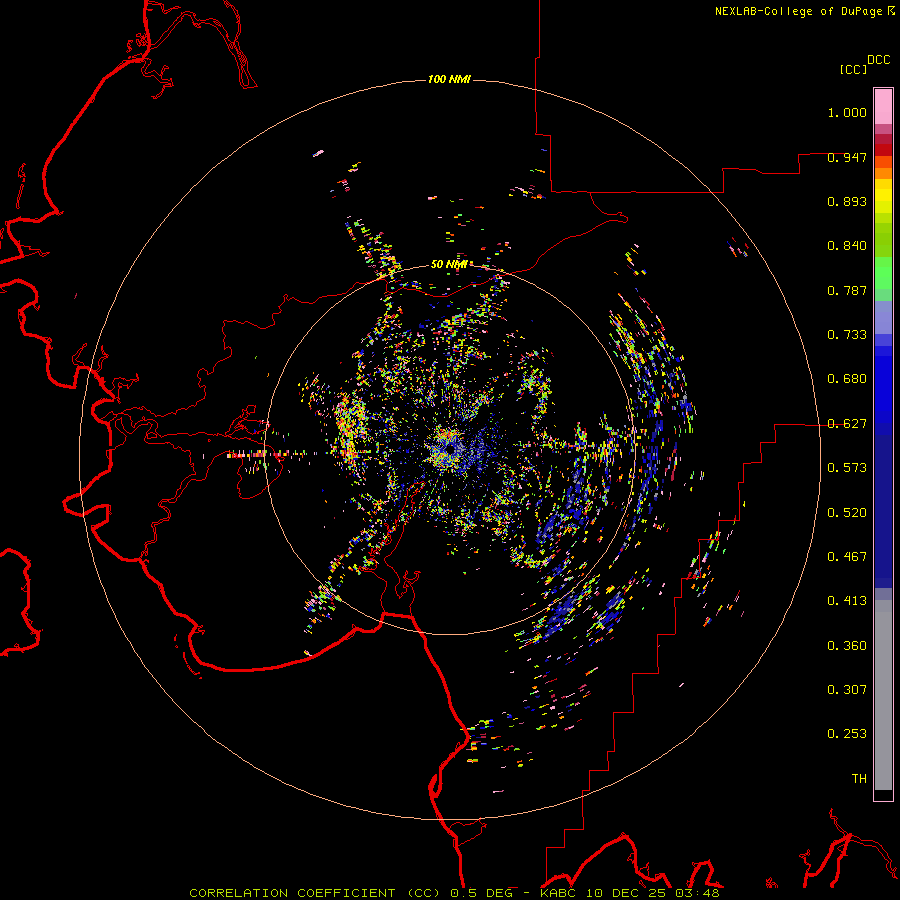Click the 10 DEC 25 date text
This screenshot has width=900, height=900.
[x=626, y=893]
